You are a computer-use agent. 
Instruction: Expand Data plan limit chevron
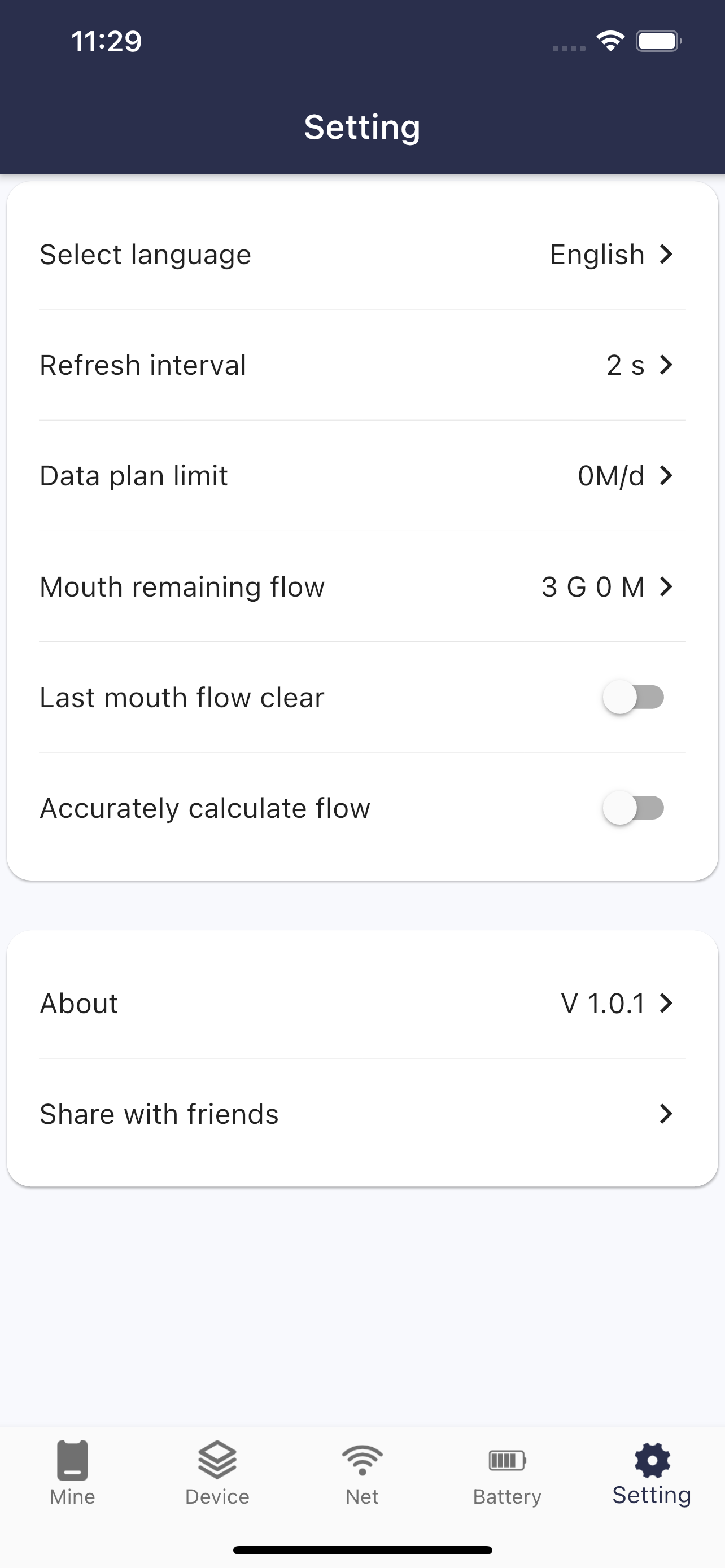click(x=667, y=475)
